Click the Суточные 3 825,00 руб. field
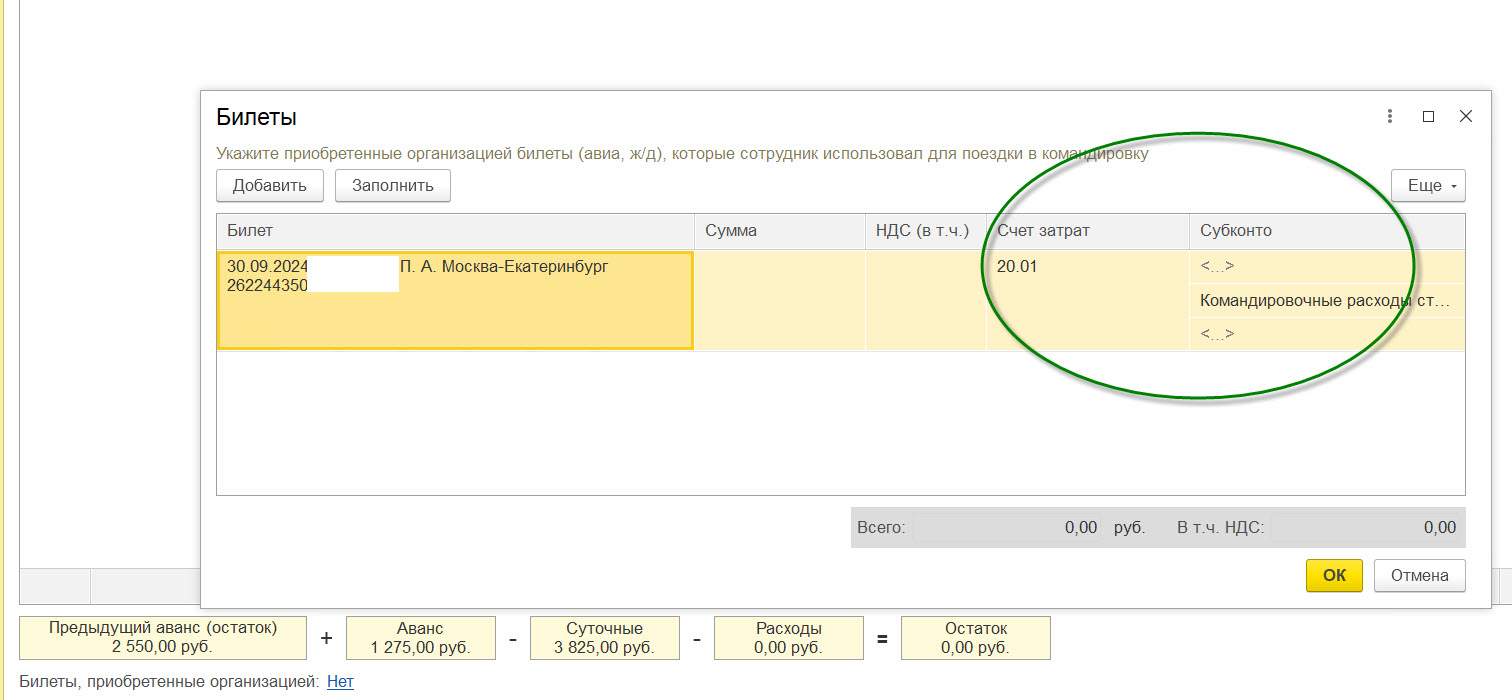Viewport: 1512px width, 700px height. point(604,638)
